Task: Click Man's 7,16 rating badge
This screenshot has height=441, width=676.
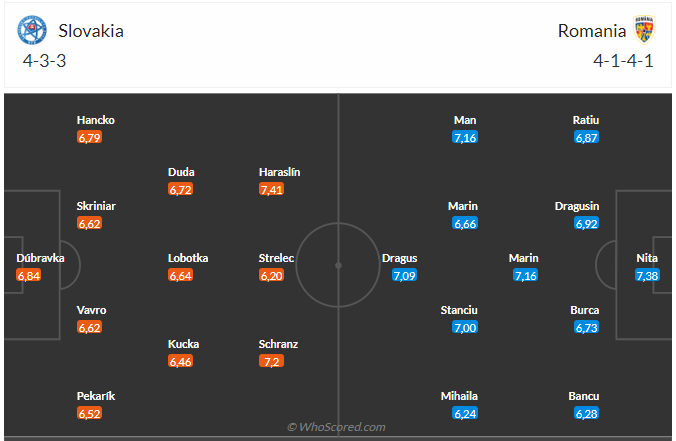Action: pos(464,137)
